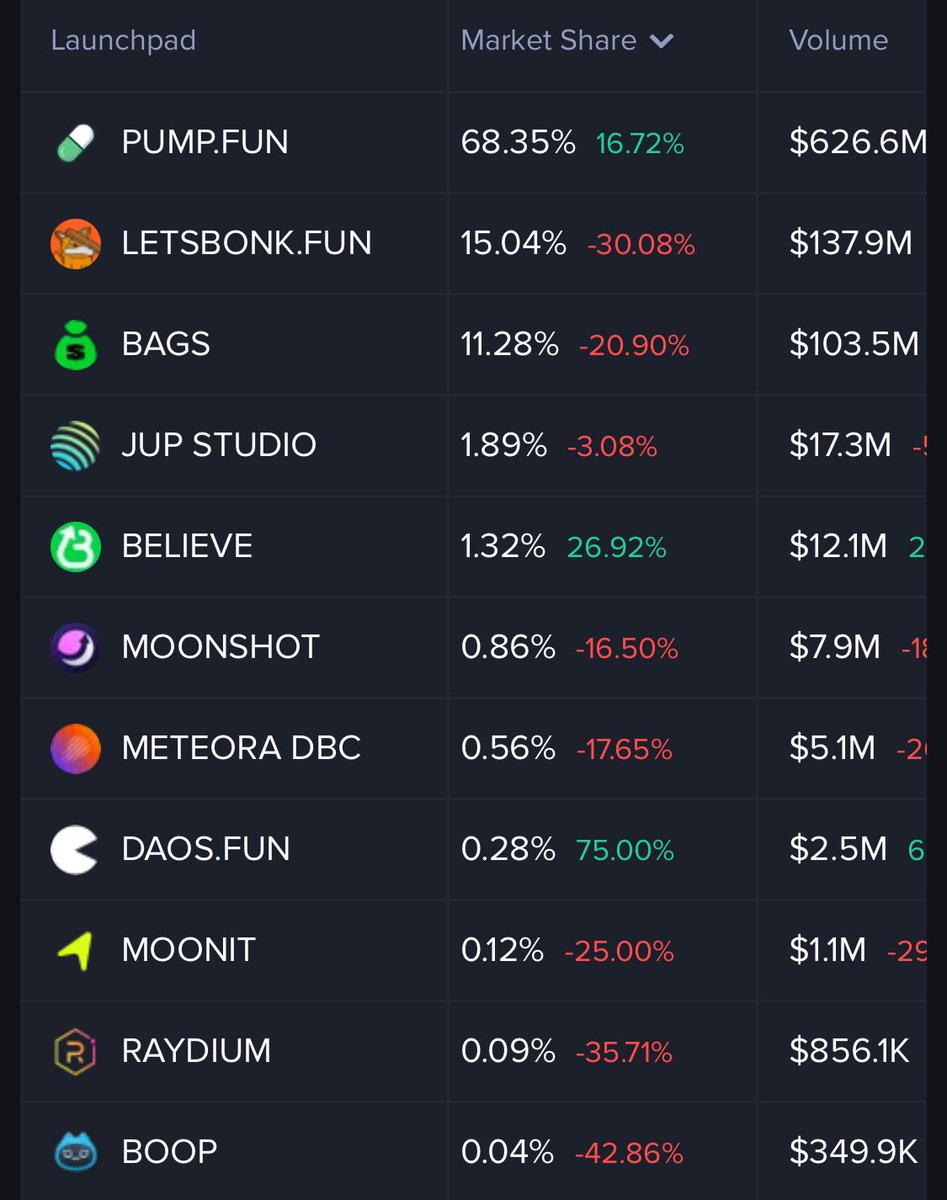This screenshot has width=947, height=1200.
Task: Select the $856.1K volume value
Action: pyautogui.click(x=850, y=1051)
